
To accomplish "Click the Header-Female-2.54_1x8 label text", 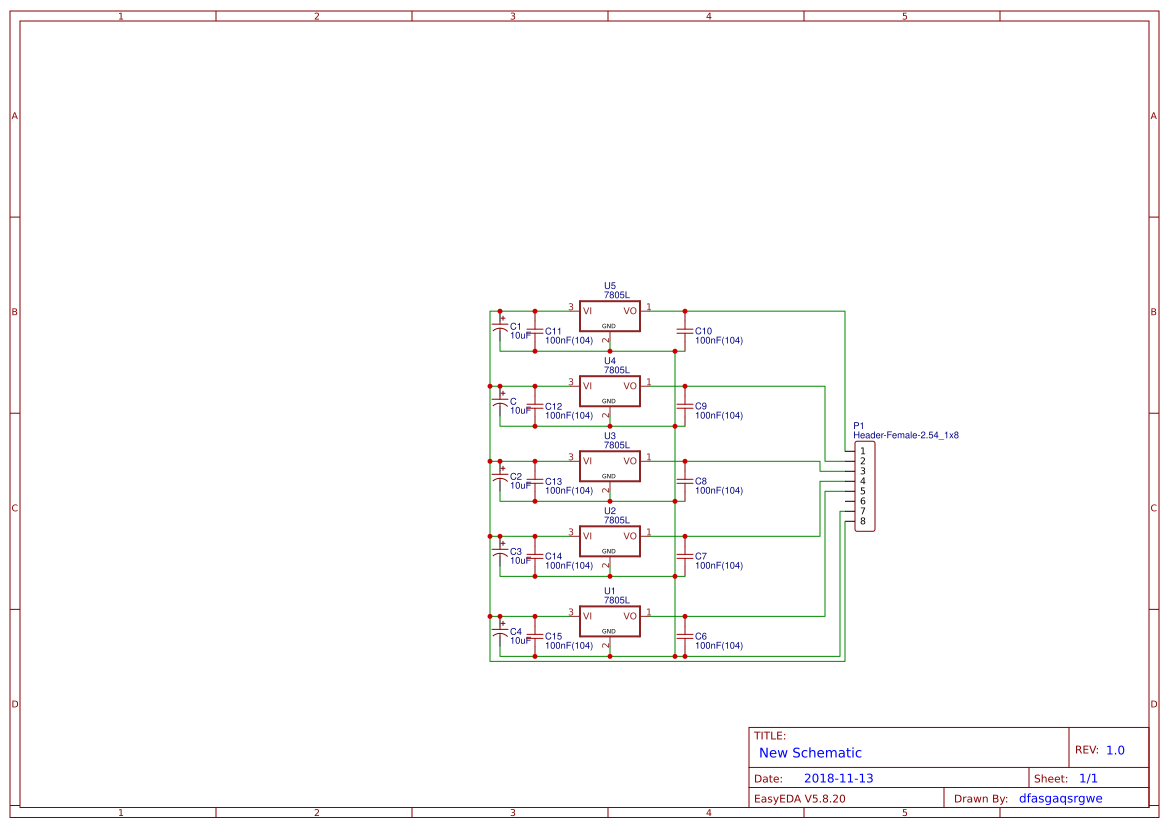I will point(905,436).
